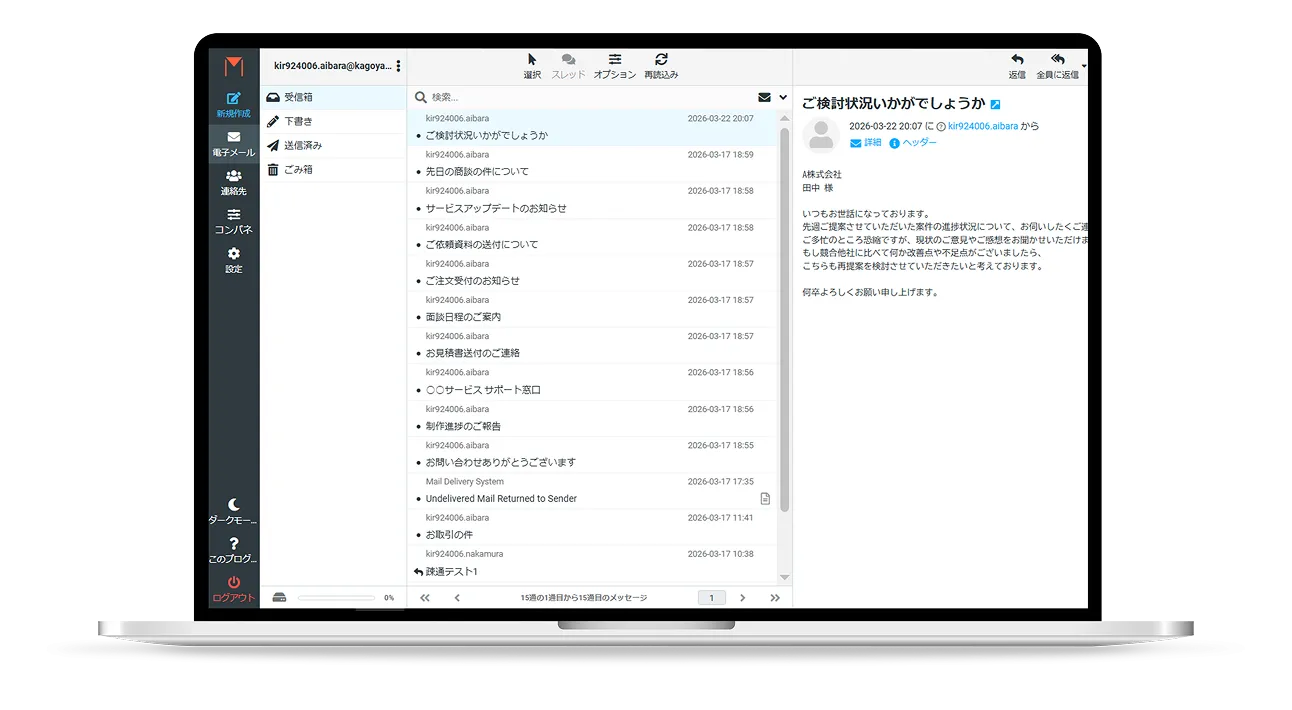The image size is (1292, 710).
Task: Click 全員に返信 reply all button
Action: [x=1057, y=66]
